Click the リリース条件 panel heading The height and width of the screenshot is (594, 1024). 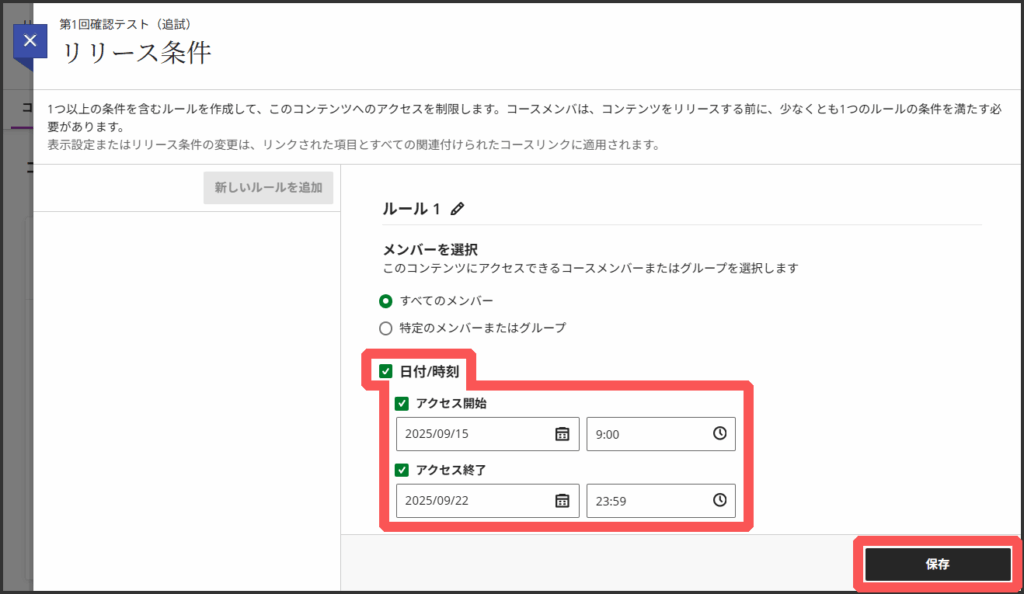[x=137, y=53]
